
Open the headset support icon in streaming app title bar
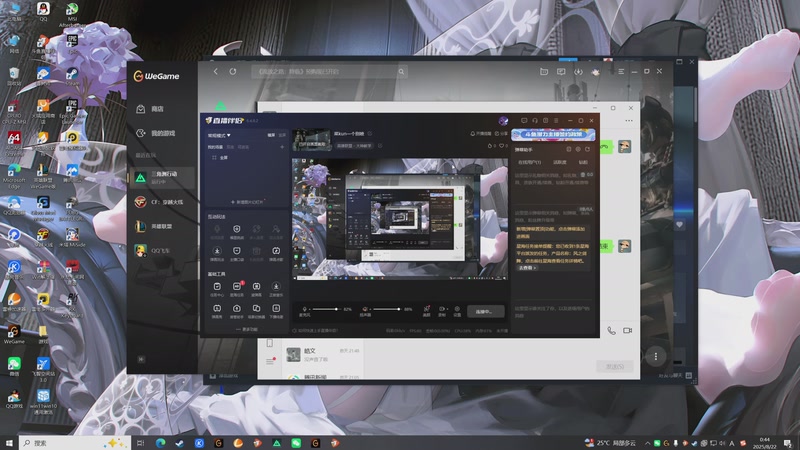click(x=535, y=120)
